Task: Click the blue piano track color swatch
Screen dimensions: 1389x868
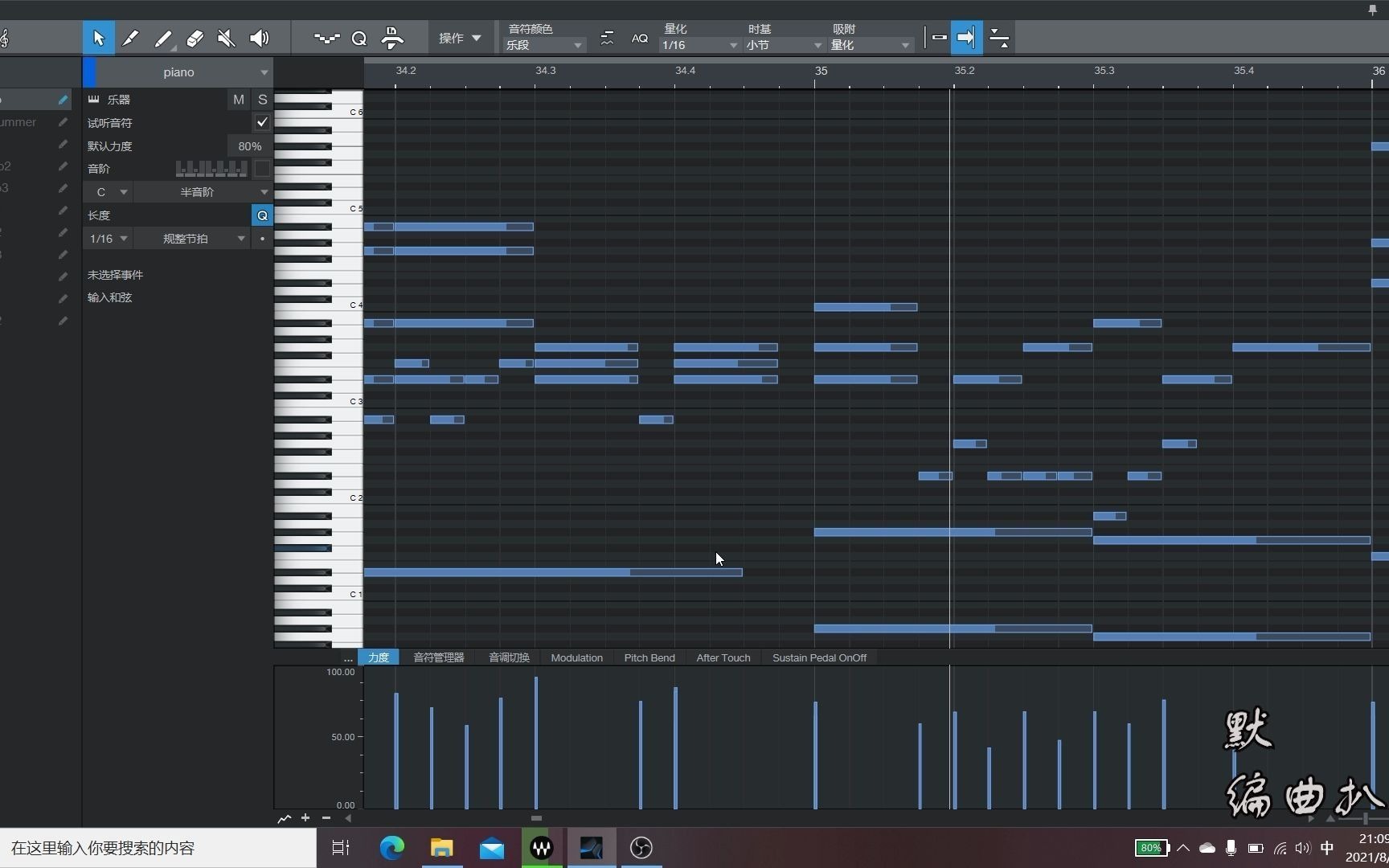Action: point(90,72)
